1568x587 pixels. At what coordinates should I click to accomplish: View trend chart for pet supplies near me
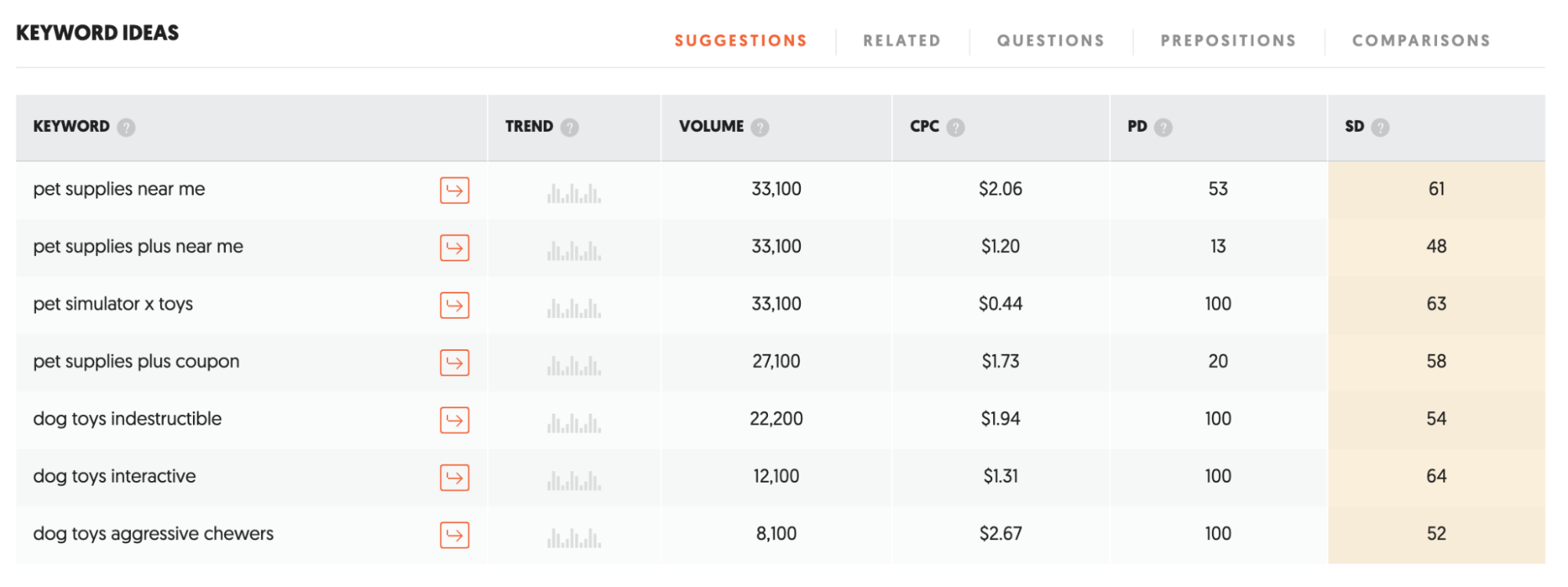point(574,192)
